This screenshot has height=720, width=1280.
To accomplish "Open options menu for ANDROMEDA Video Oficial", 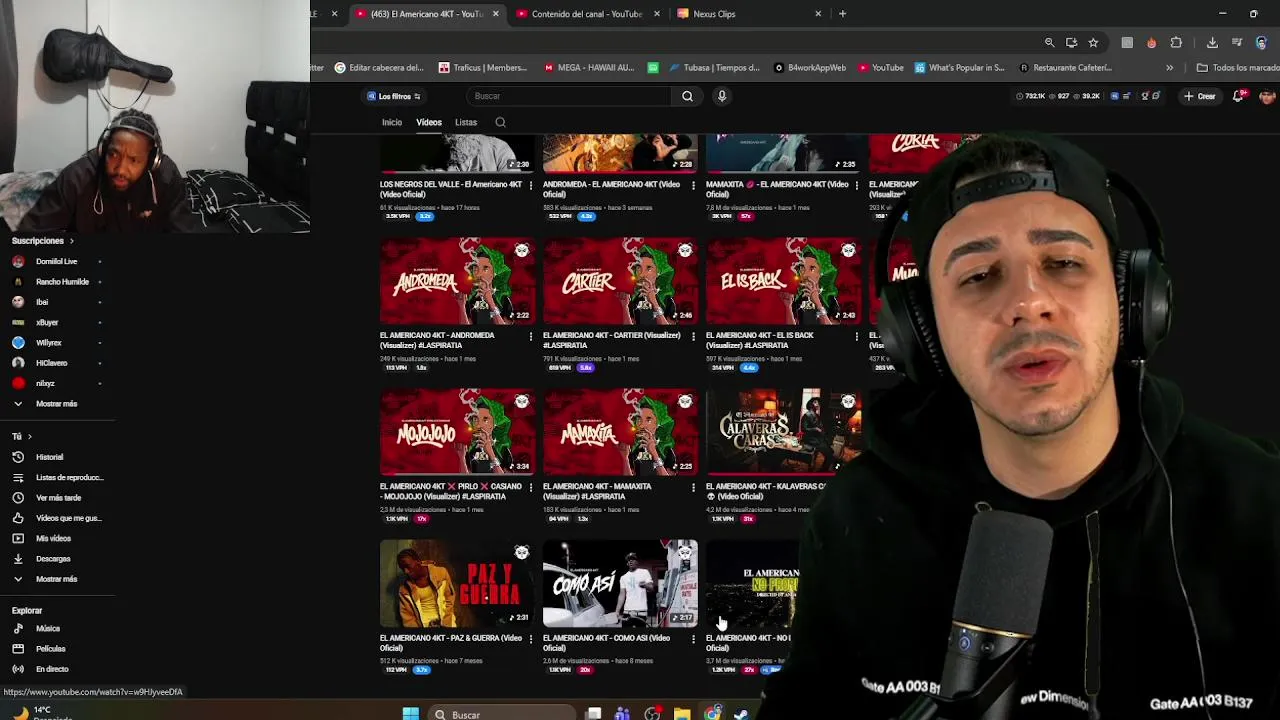I will click(x=693, y=185).
